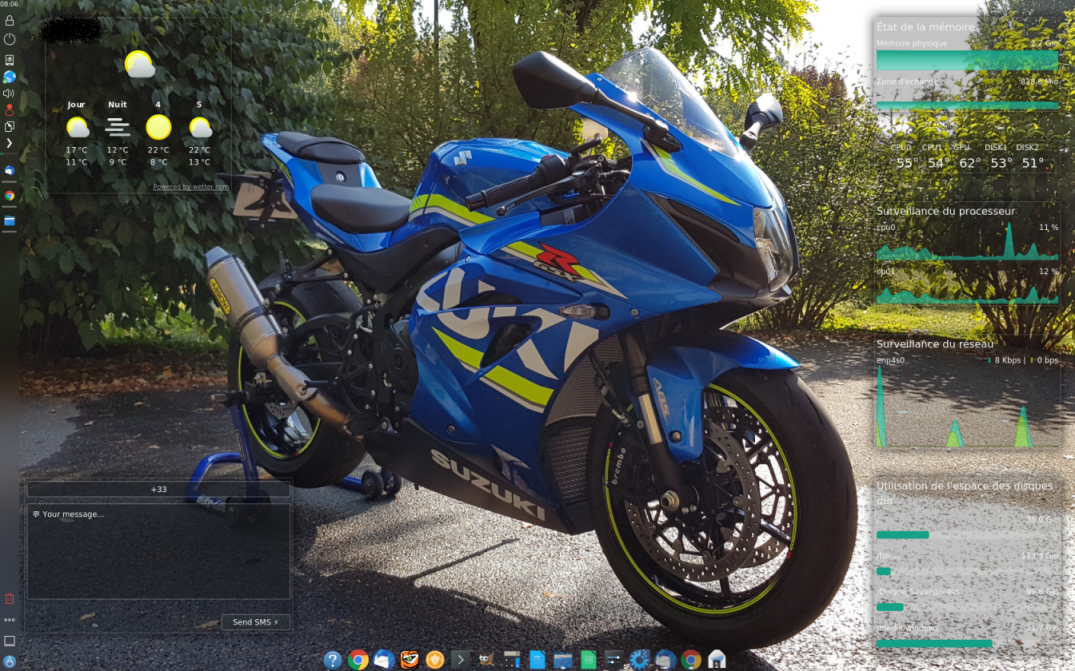Open the volume speaker icon

click(10, 93)
